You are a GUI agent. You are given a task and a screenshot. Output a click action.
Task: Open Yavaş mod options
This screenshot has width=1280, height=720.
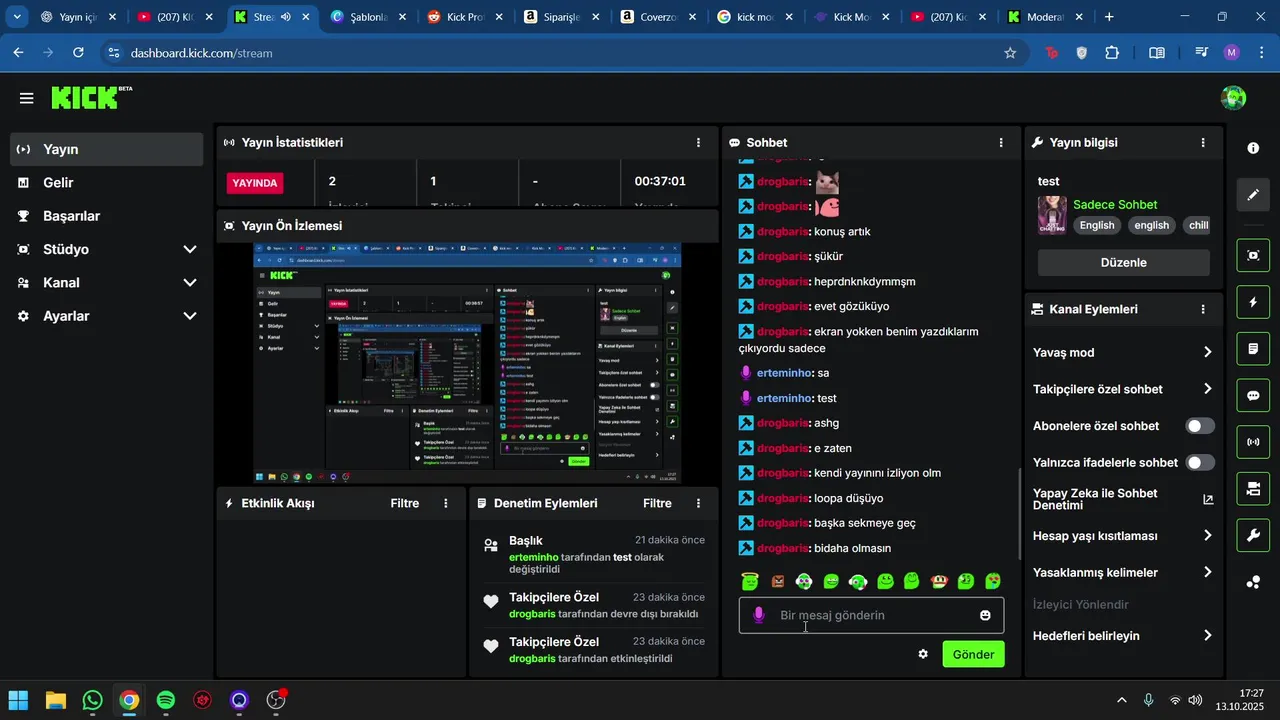click(x=1123, y=352)
